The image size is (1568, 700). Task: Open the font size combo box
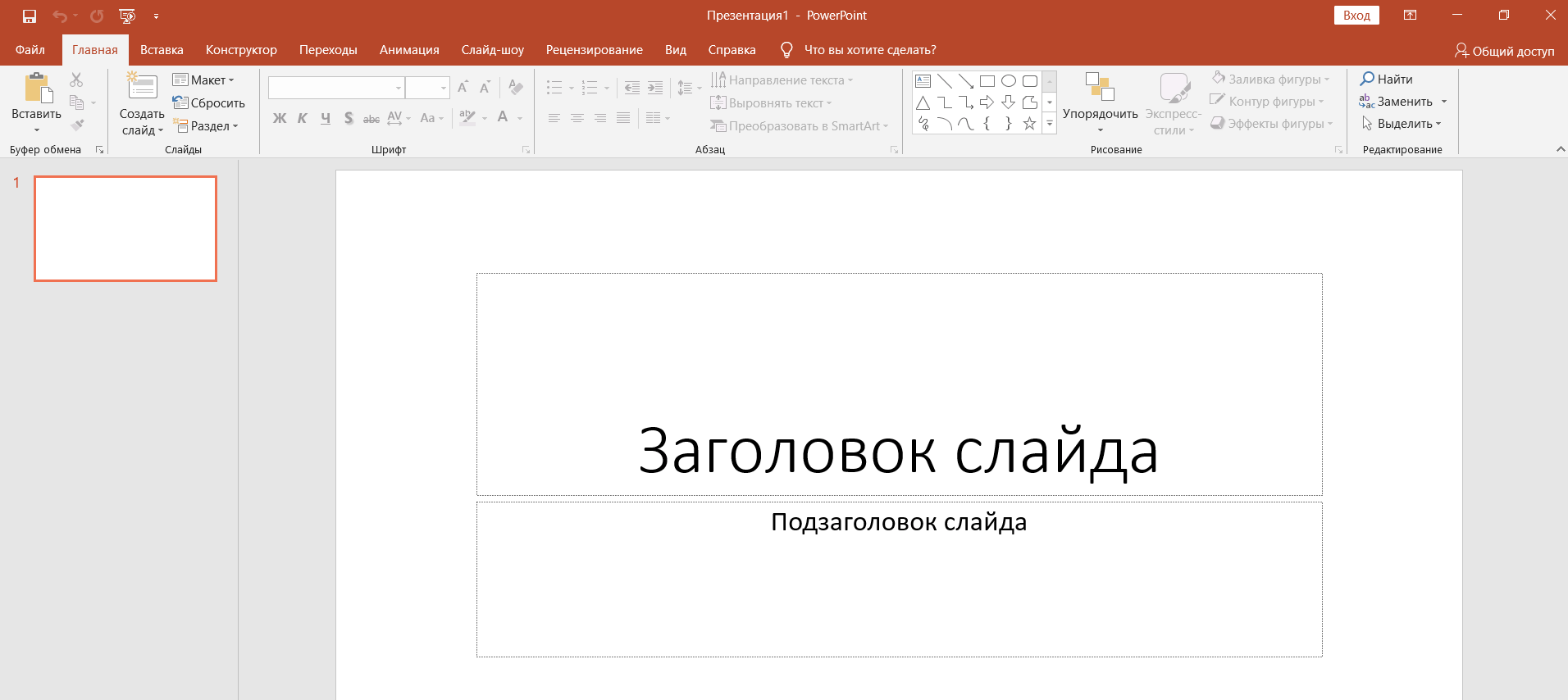coord(427,88)
